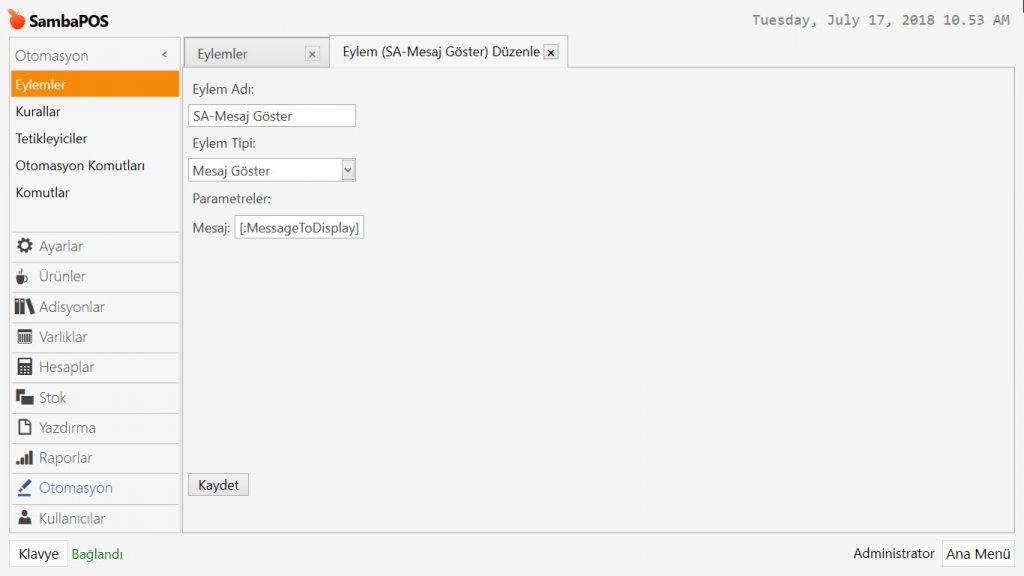Click the Mesaj parameter input field
The width and height of the screenshot is (1024, 576).
tap(299, 228)
